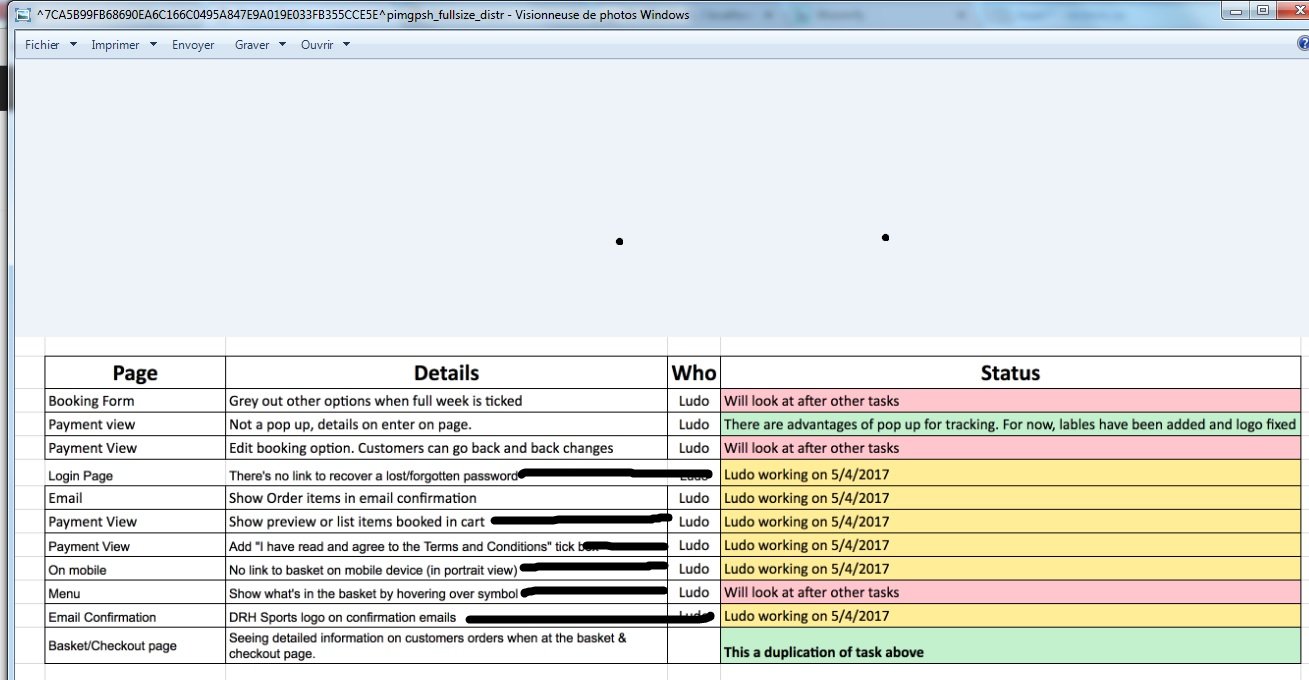Click the "Details" column header

(446, 373)
